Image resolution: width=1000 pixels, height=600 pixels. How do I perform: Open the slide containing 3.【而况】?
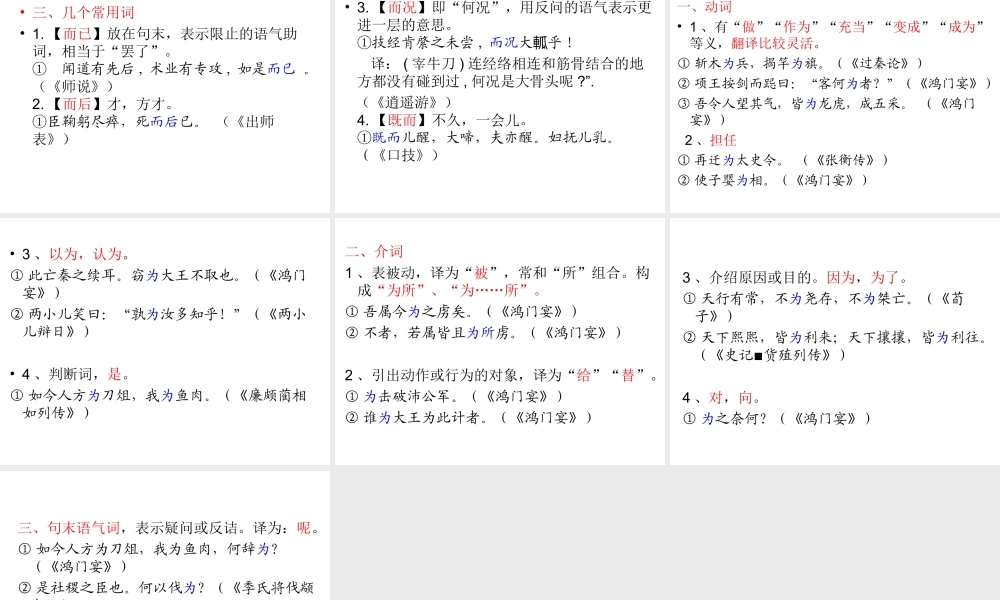pos(499,106)
